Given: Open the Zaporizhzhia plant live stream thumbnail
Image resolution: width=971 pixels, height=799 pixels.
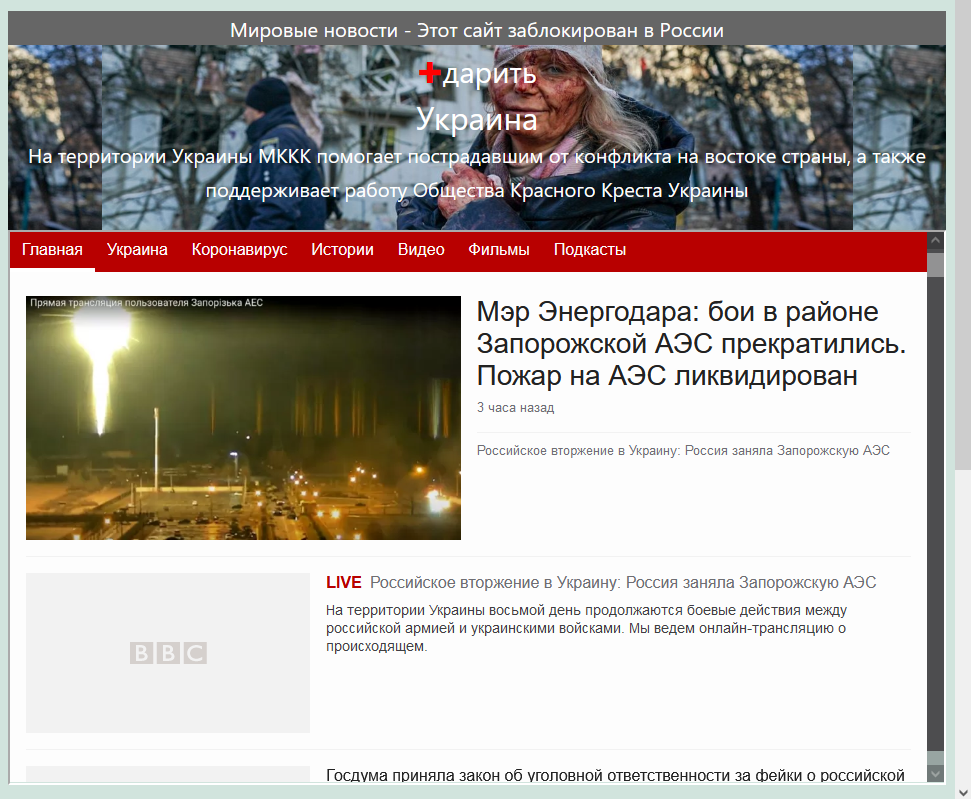Looking at the screenshot, I should pyautogui.click(x=243, y=417).
